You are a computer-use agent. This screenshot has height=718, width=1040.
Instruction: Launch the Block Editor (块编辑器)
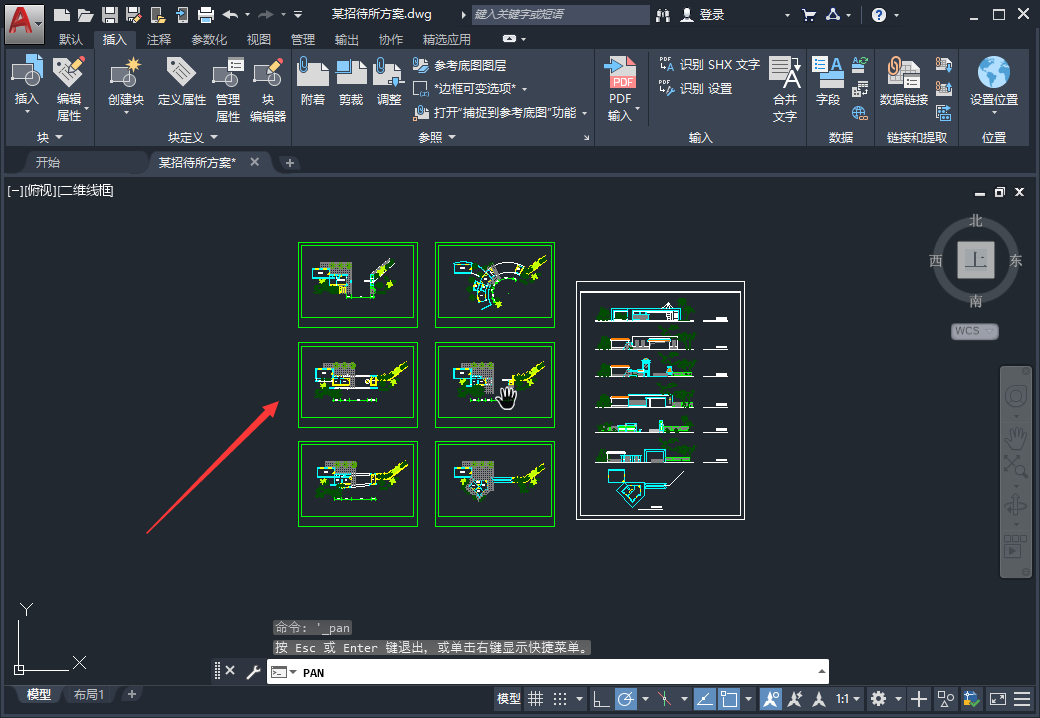pos(268,90)
